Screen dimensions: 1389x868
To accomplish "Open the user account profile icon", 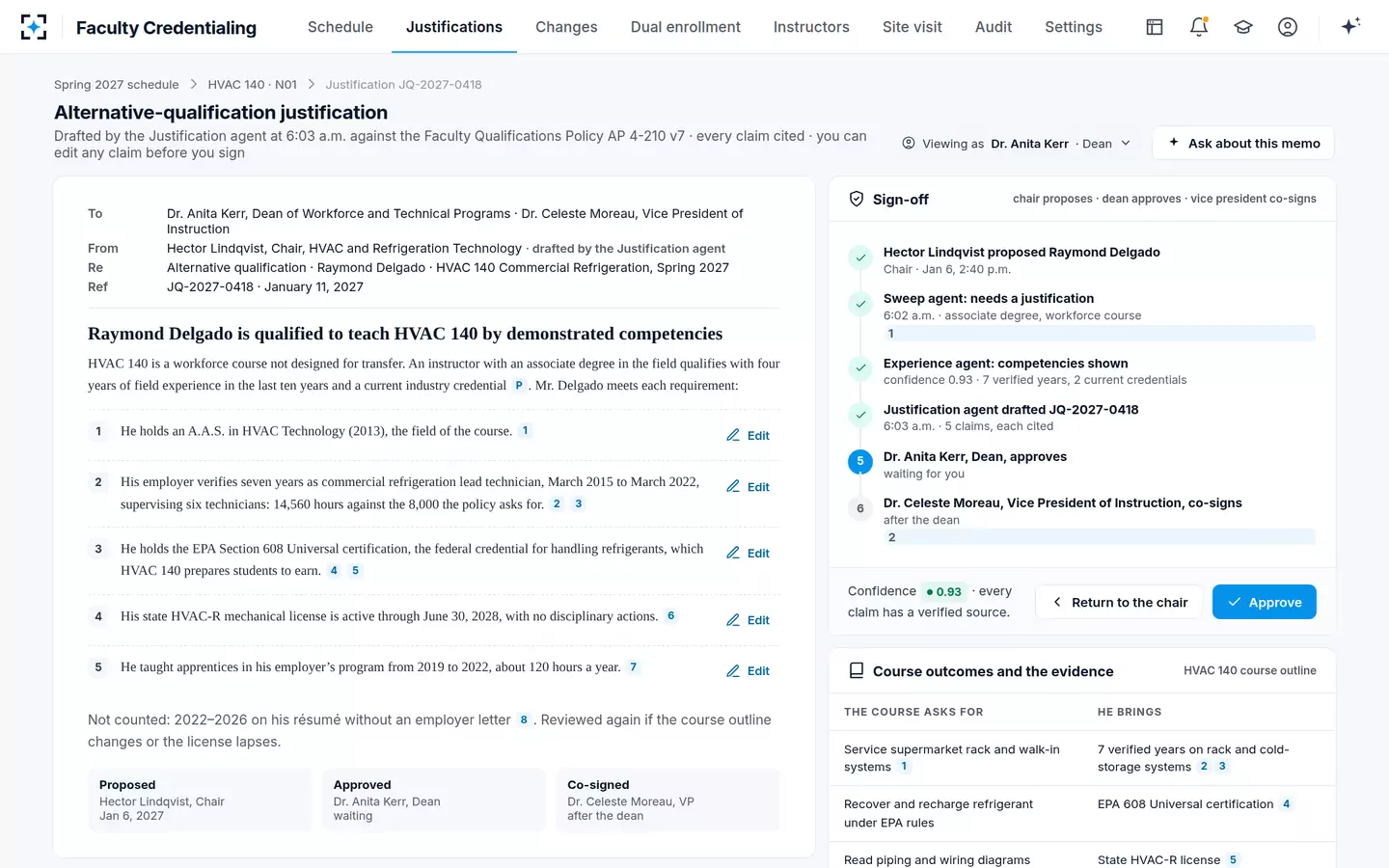I will coord(1288,27).
